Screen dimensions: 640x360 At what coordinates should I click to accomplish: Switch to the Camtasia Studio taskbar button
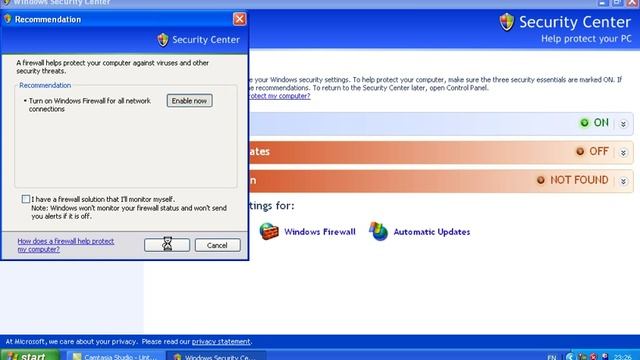pos(116,356)
